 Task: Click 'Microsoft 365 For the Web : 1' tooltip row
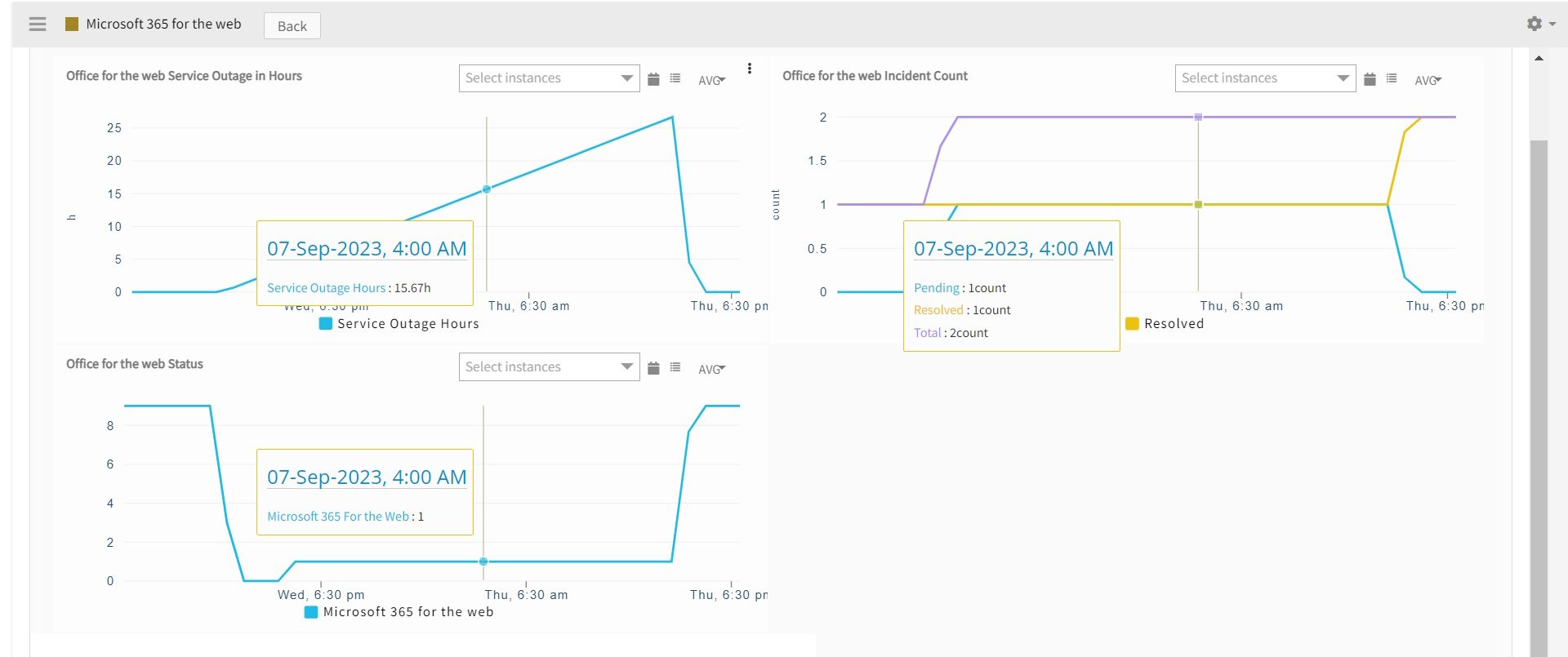click(345, 517)
